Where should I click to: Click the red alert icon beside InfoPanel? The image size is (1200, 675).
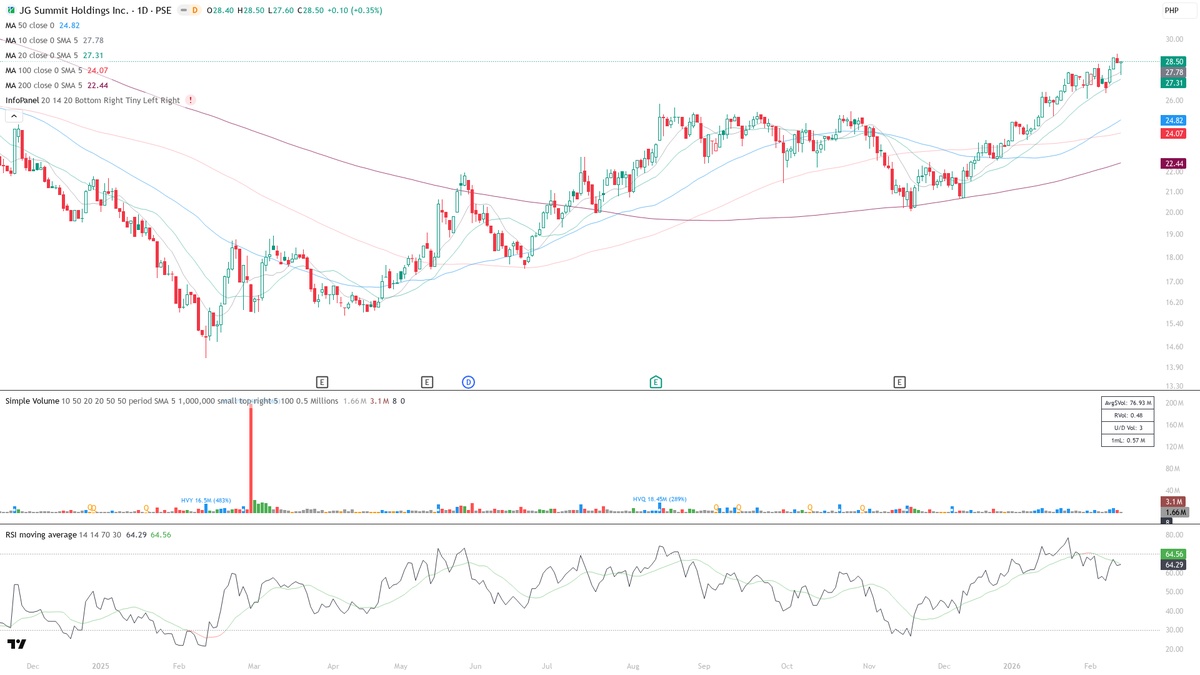[x=191, y=100]
